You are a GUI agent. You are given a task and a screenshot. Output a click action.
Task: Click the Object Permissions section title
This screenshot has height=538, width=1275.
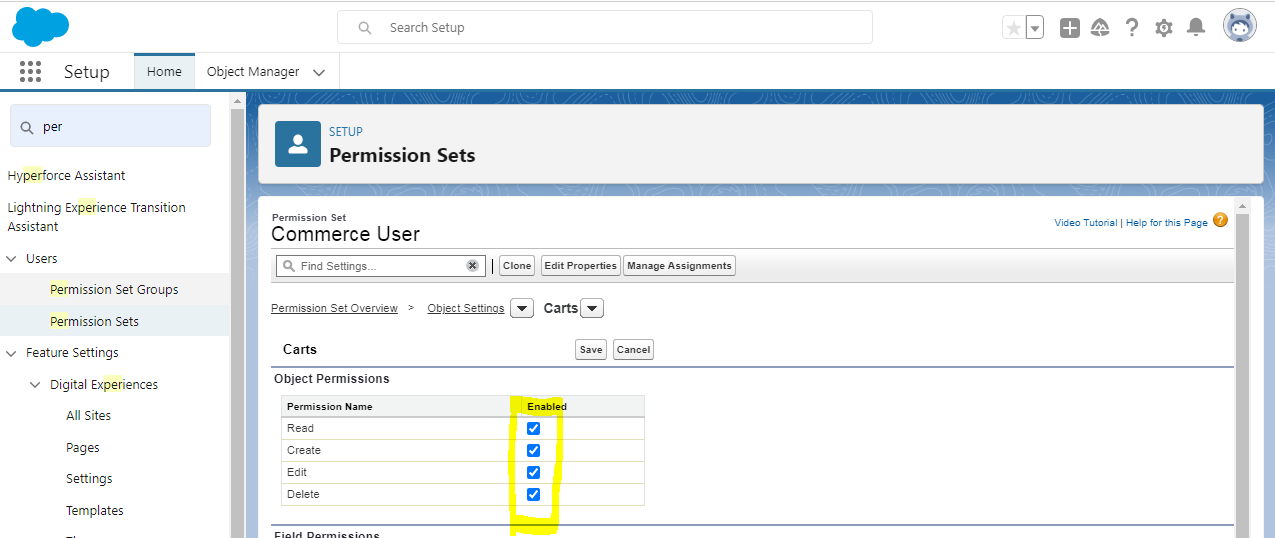coord(331,379)
